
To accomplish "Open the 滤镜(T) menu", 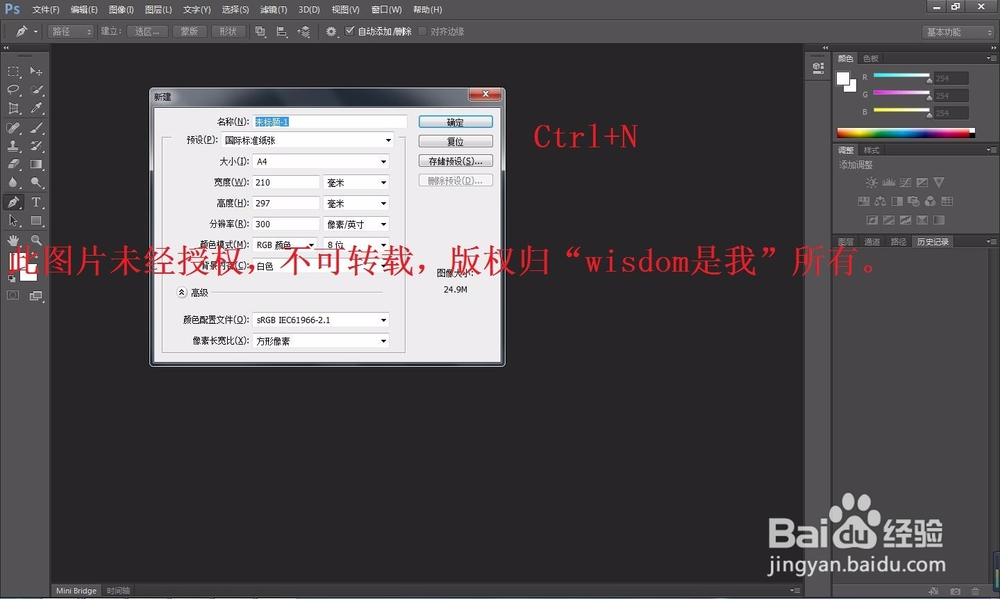I will [274, 10].
